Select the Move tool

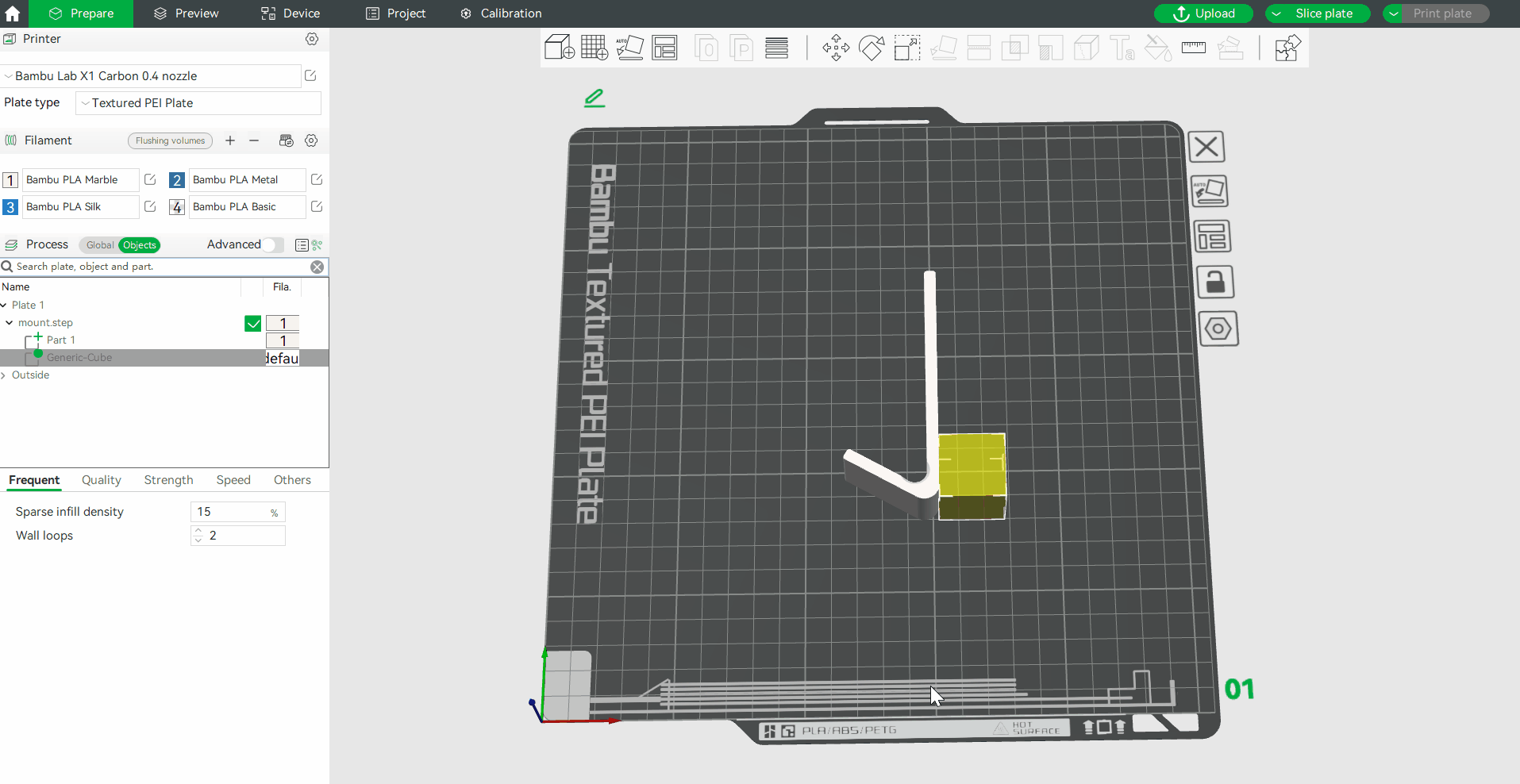tap(836, 48)
